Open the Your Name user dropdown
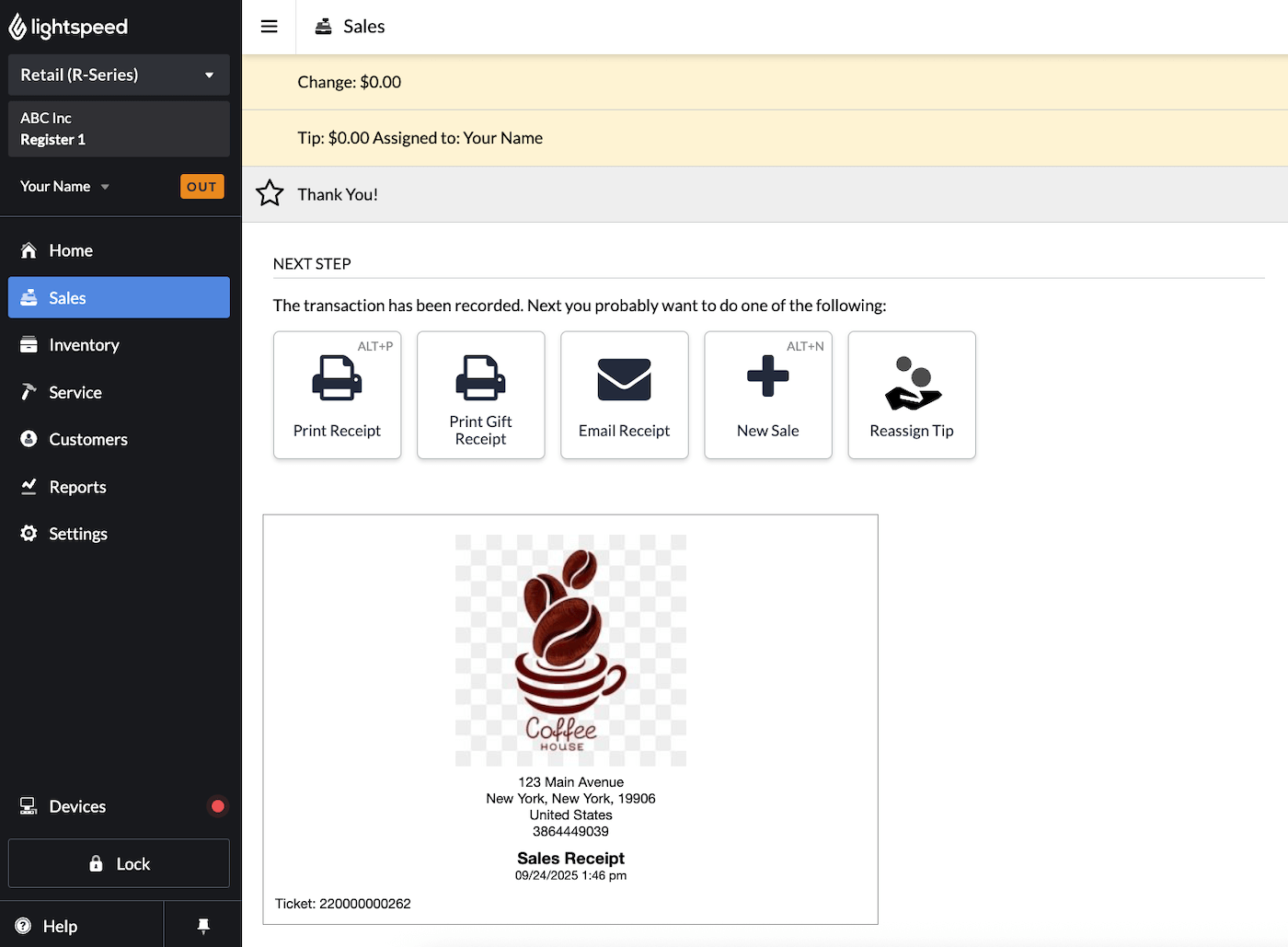Viewport: 1288px width, 947px height. click(x=64, y=187)
